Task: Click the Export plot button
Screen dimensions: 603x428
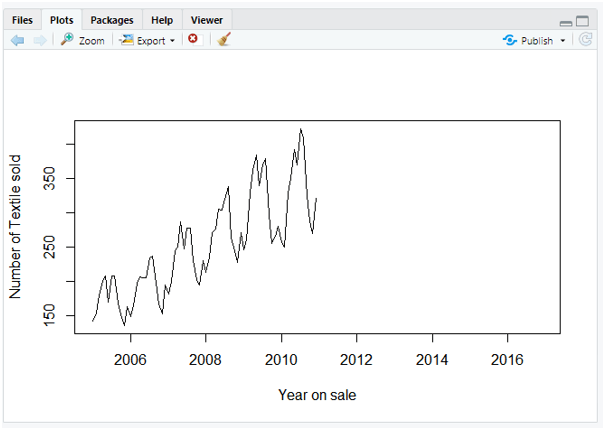Action: point(144,40)
